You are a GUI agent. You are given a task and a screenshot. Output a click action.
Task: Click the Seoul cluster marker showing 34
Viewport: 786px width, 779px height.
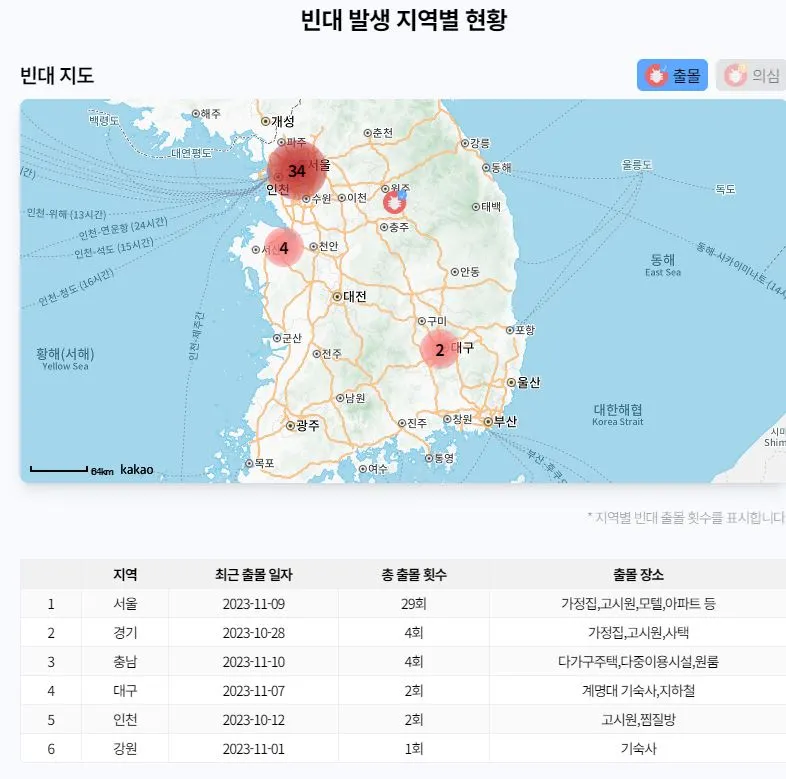297,170
